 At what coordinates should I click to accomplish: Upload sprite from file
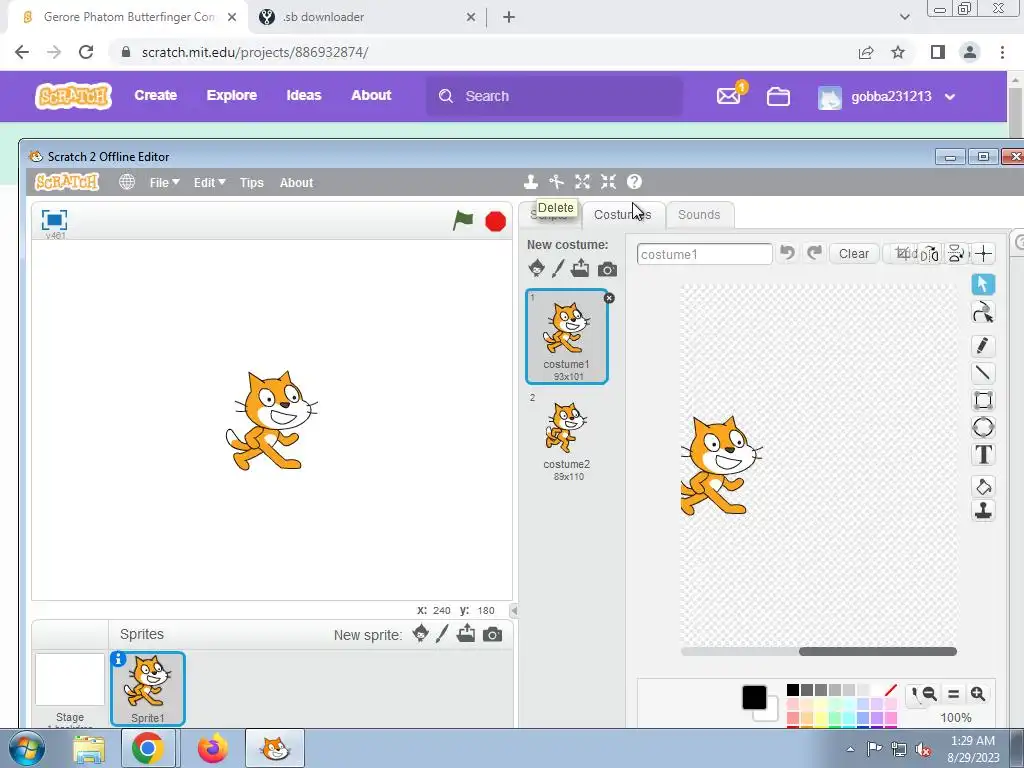click(466, 633)
